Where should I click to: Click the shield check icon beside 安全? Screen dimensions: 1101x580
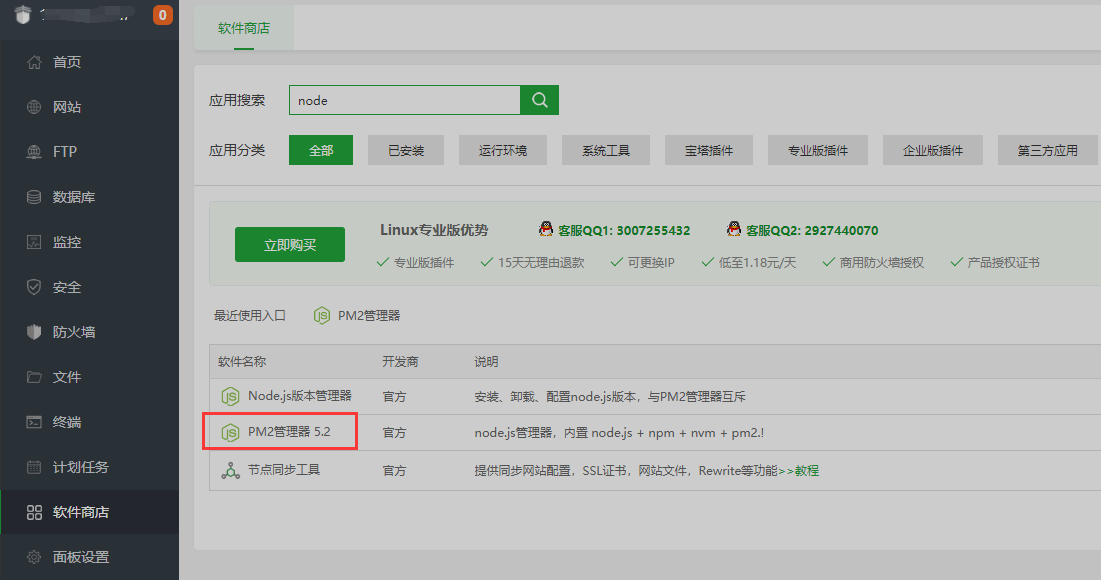click(34, 287)
